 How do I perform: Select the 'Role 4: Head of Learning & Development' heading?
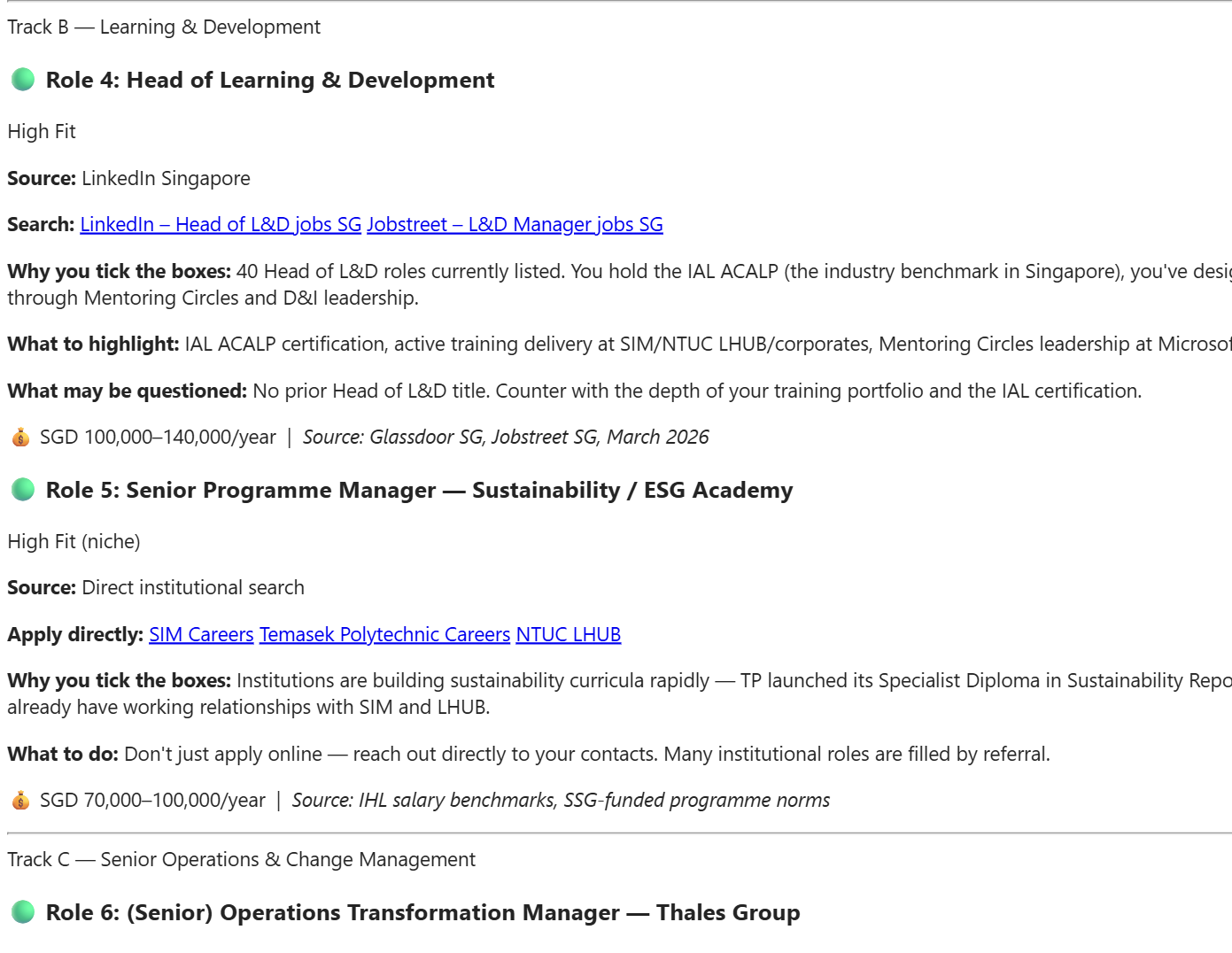(x=270, y=80)
